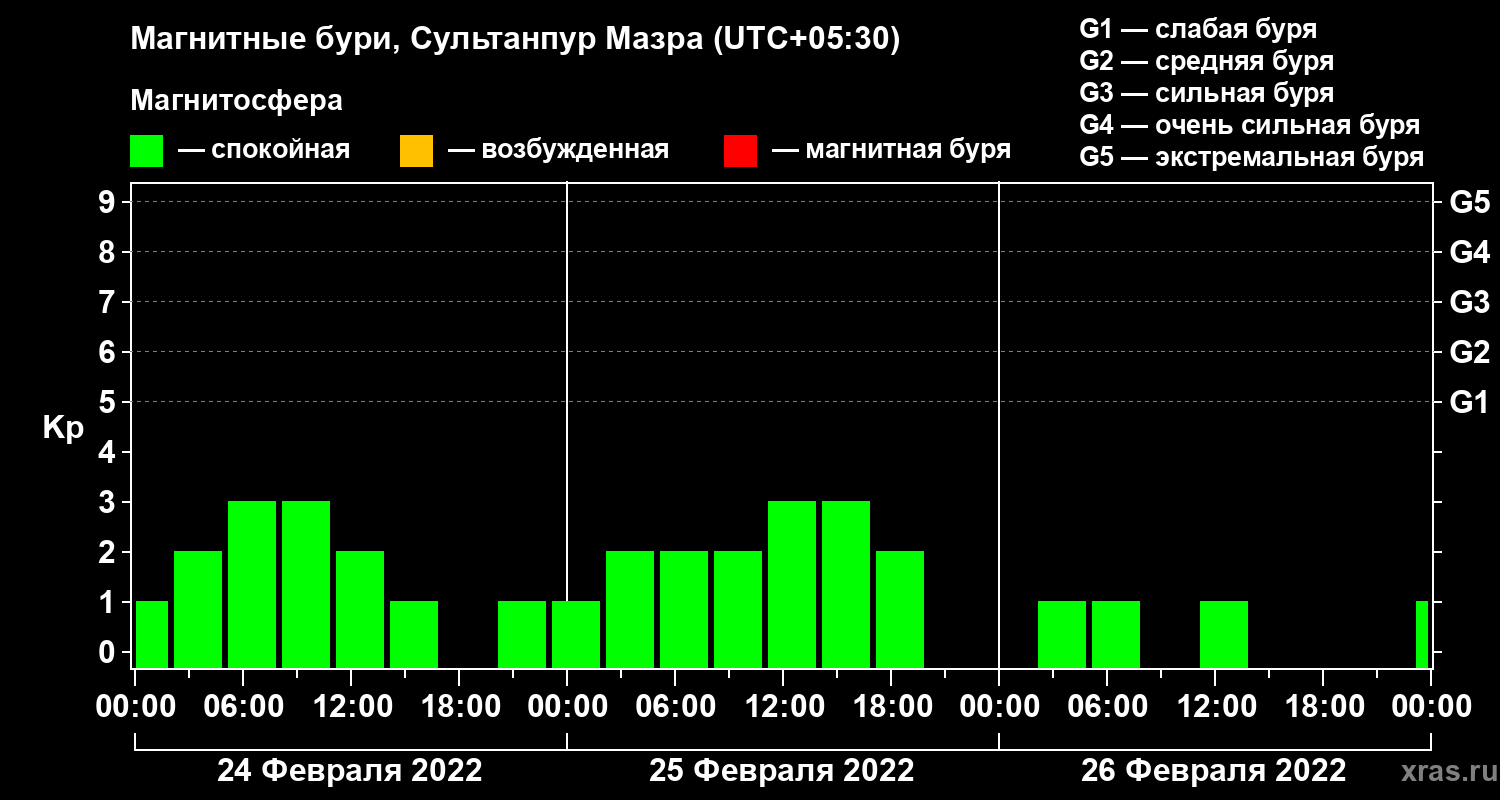Click the G1 label on right axis
This screenshot has height=800, width=1500.
point(1470,402)
